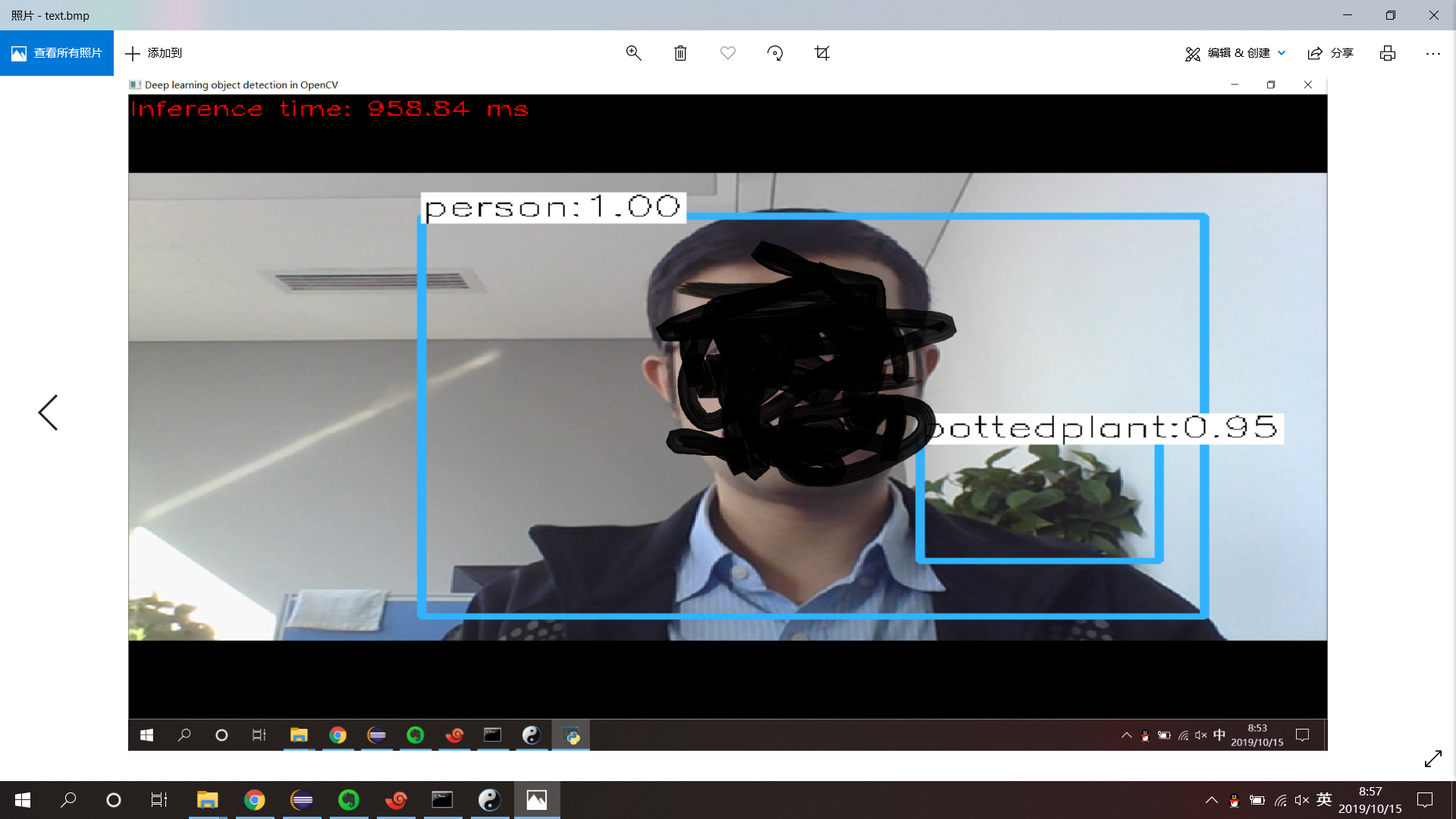
Task: Click the Share button
Action: pyautogui.click(x=1331, y=53)
